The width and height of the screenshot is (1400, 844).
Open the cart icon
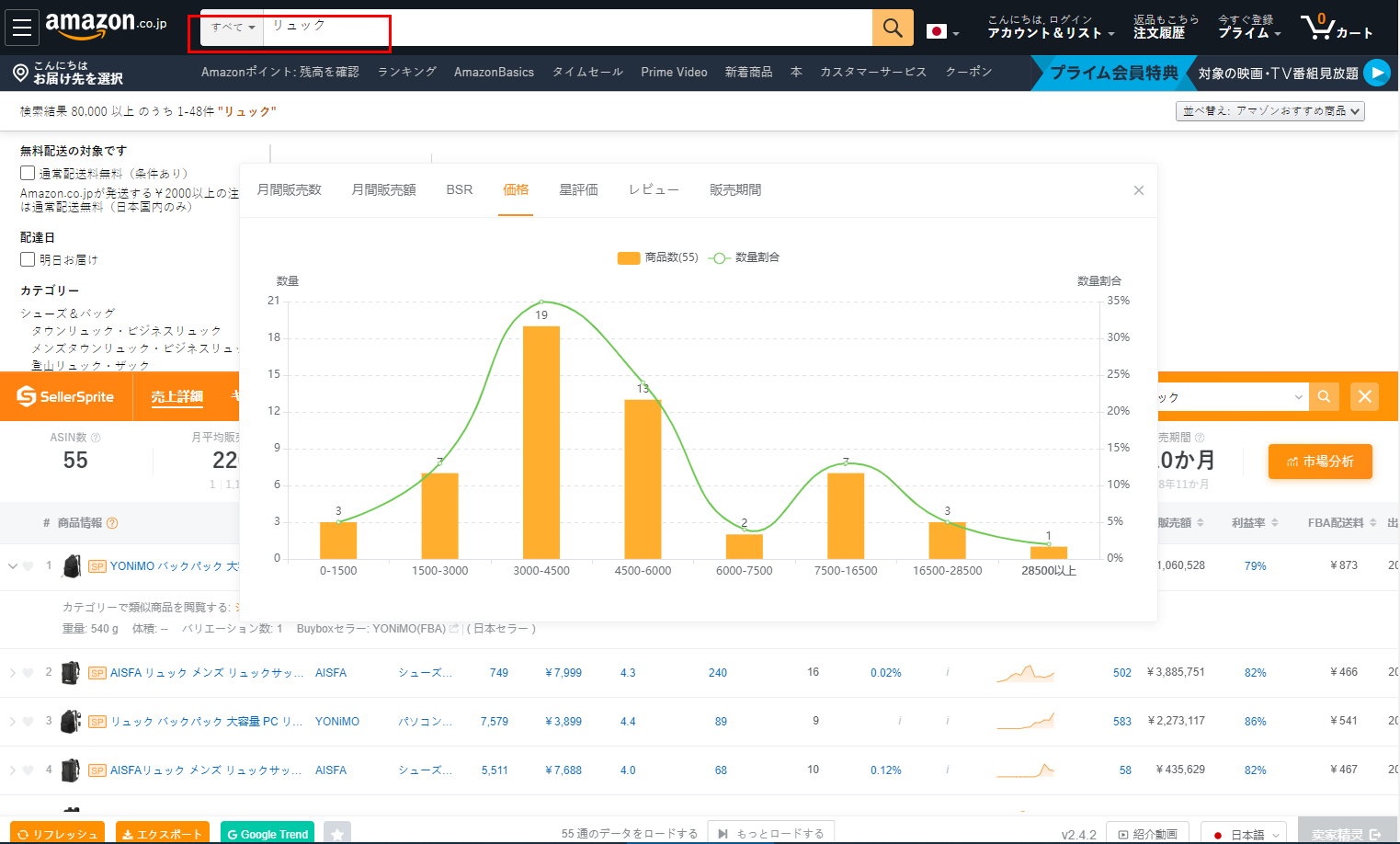[1317, 27]
